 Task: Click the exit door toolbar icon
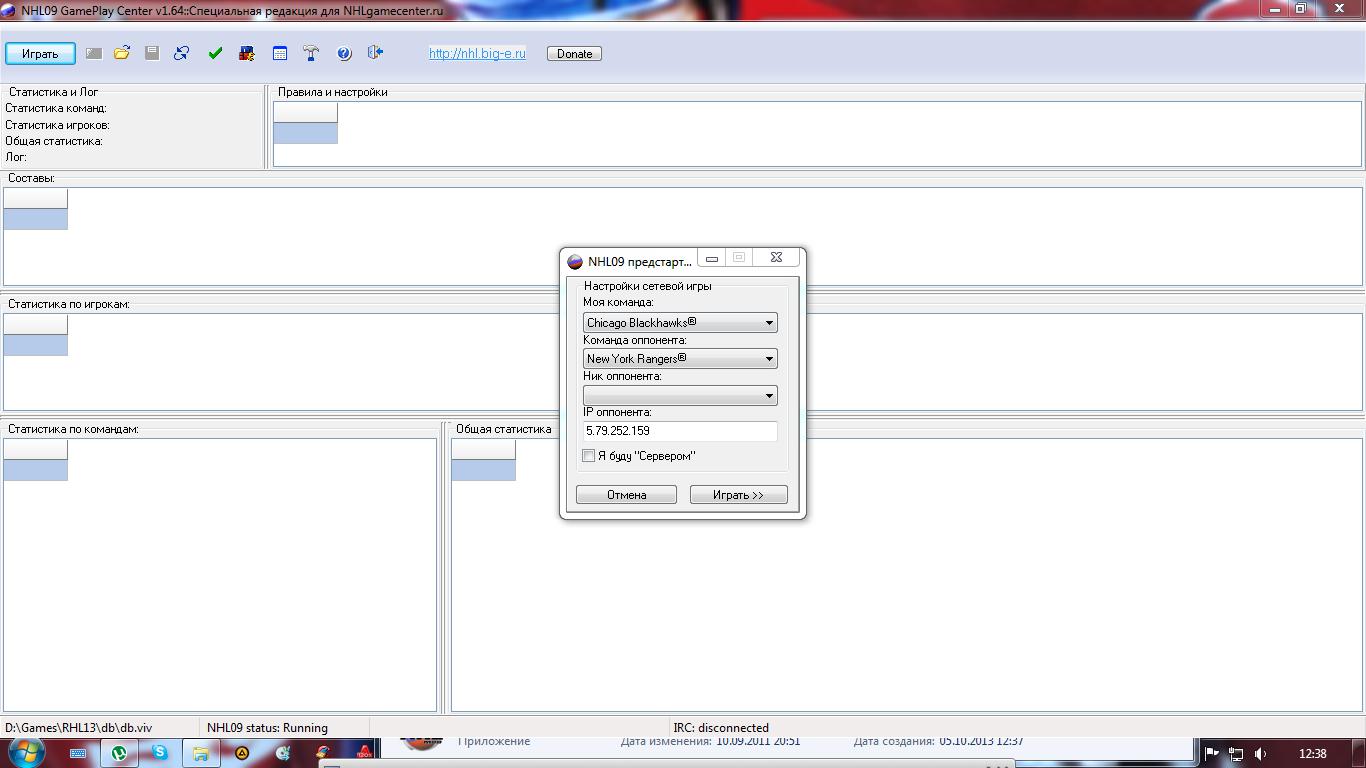375,53
